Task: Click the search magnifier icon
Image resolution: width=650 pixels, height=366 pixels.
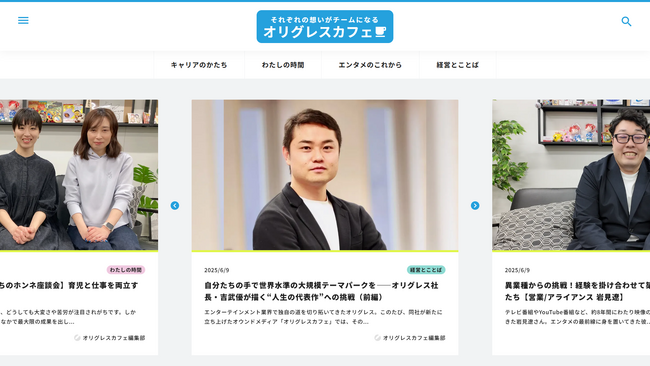Action: point(626,21)
